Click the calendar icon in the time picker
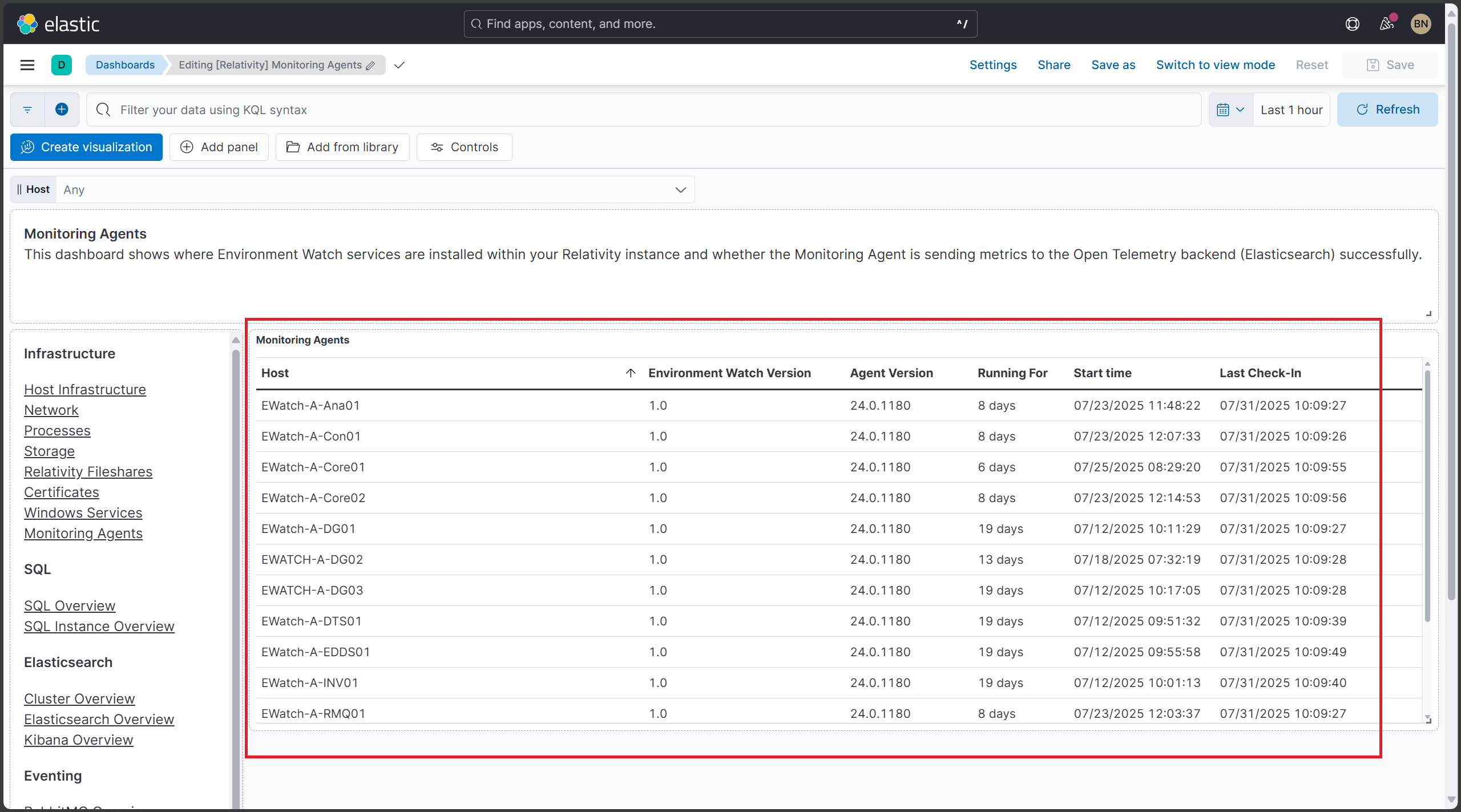 (x=1224, y=109)
